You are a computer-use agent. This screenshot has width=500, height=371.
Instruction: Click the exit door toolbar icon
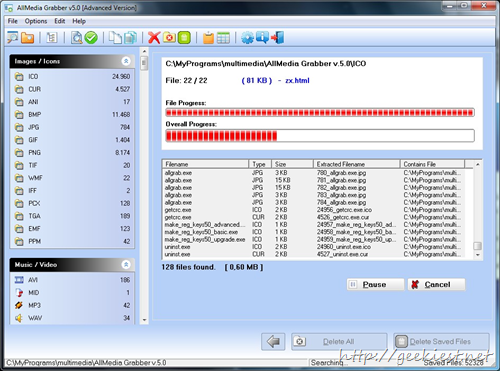277,38
